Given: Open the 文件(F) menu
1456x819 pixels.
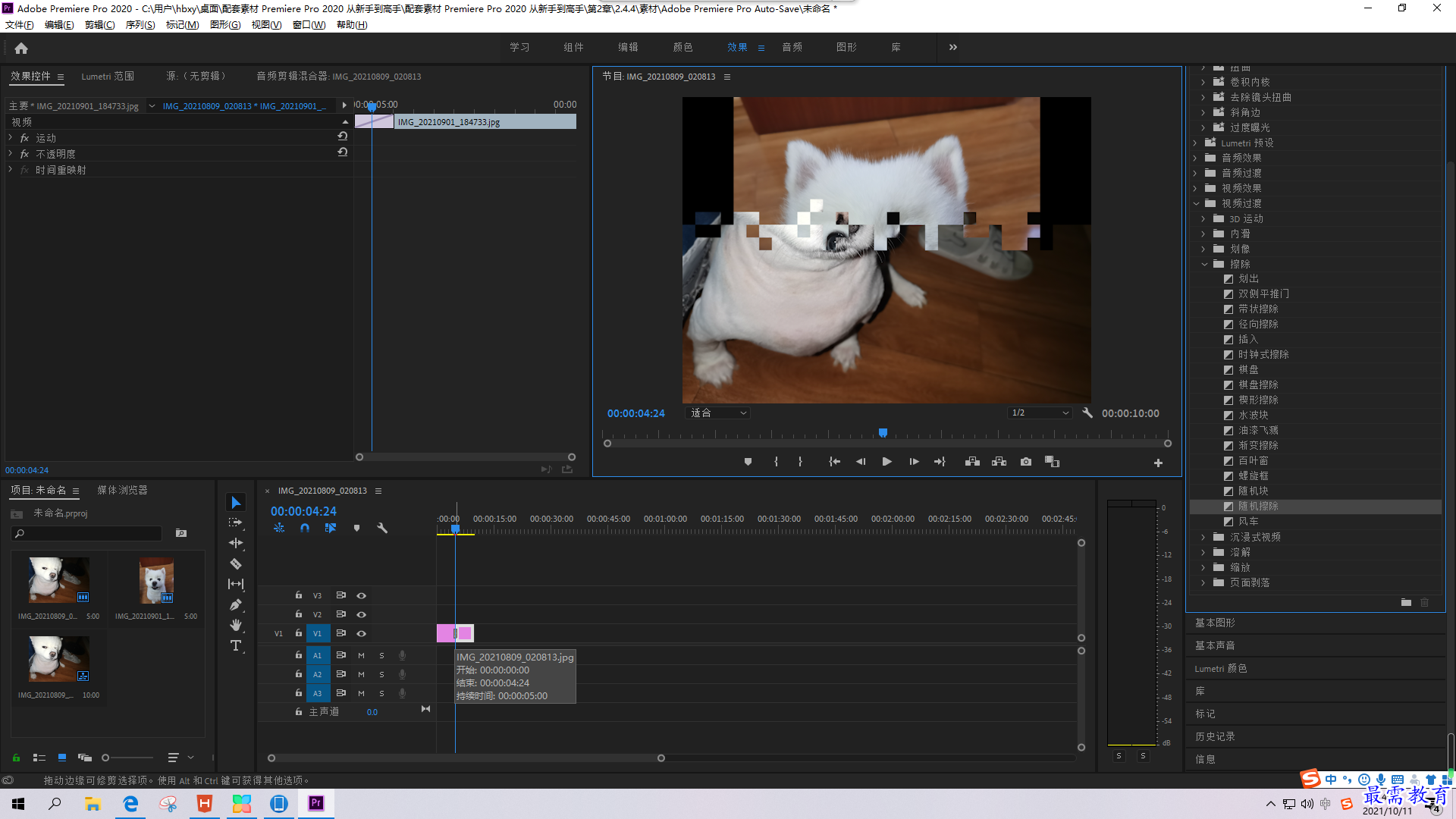Looking at the screenshot, I should (x=20, y=25).
